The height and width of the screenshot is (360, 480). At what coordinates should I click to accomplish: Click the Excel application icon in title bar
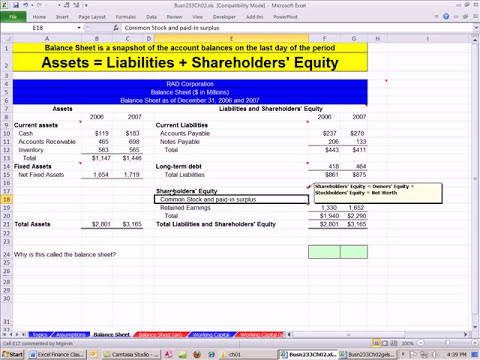click(x=5, y=5)
